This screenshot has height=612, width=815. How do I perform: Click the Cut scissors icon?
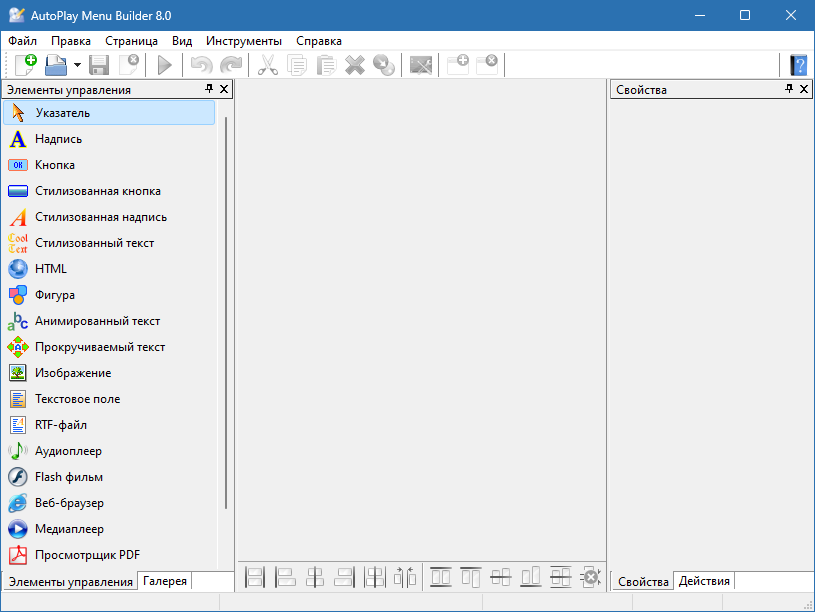[267, 65]
